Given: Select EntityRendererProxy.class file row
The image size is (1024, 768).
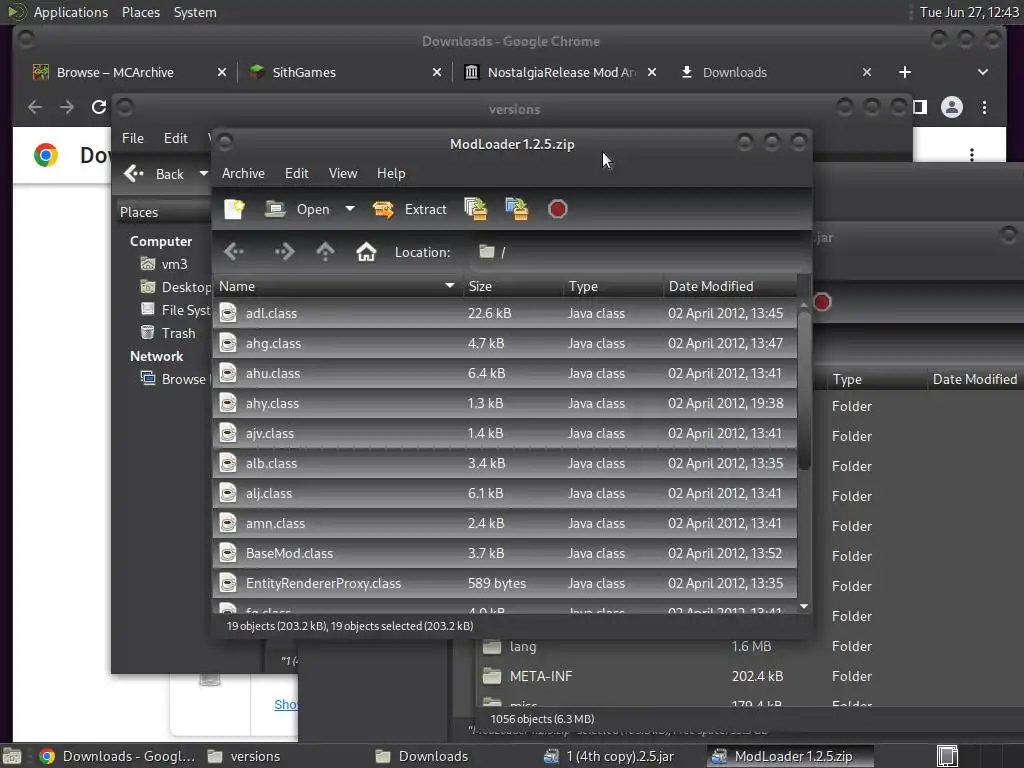Looking at the screenshot, I should tap(504, 583).
